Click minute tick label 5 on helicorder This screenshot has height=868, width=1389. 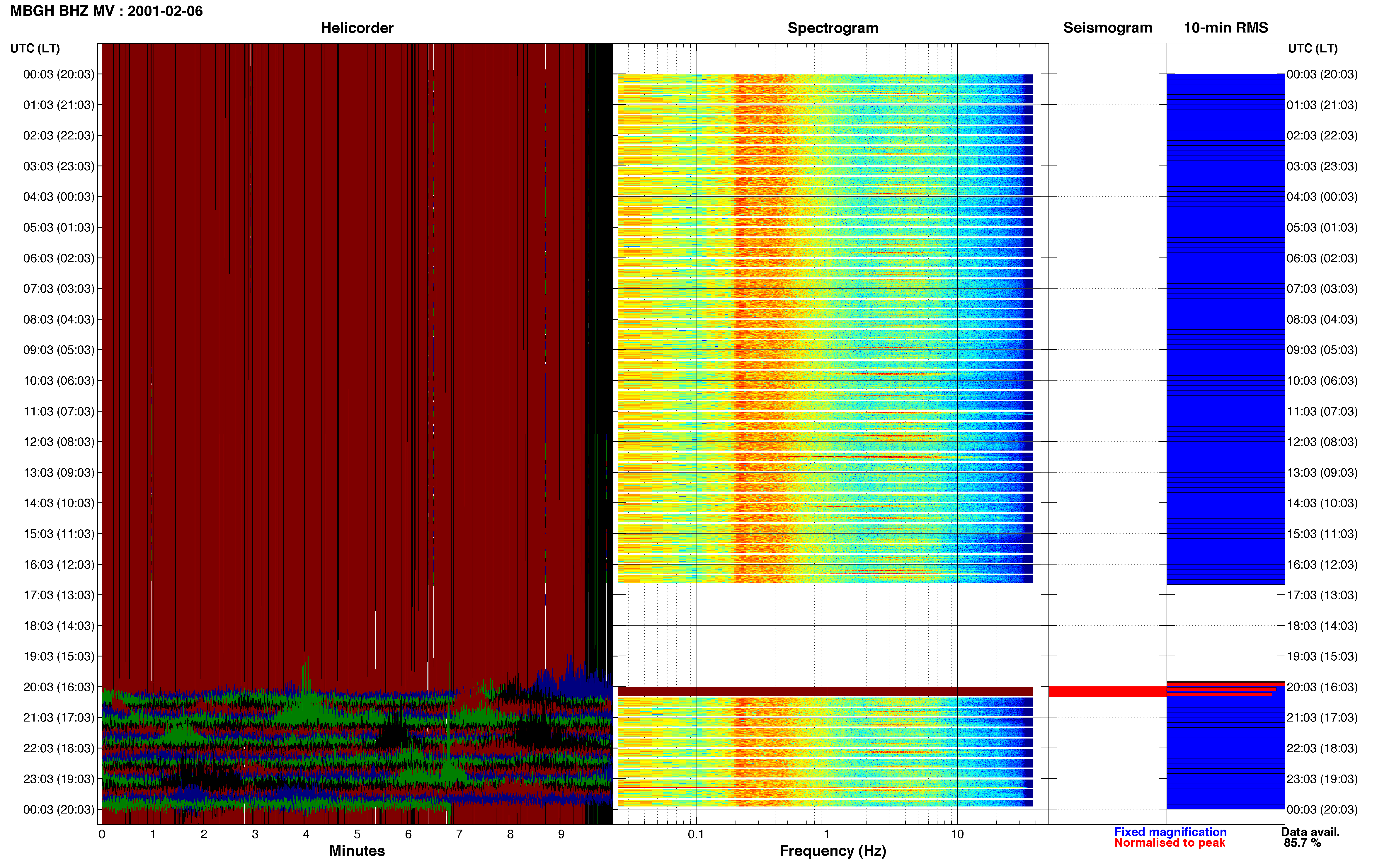click(357, 834)
